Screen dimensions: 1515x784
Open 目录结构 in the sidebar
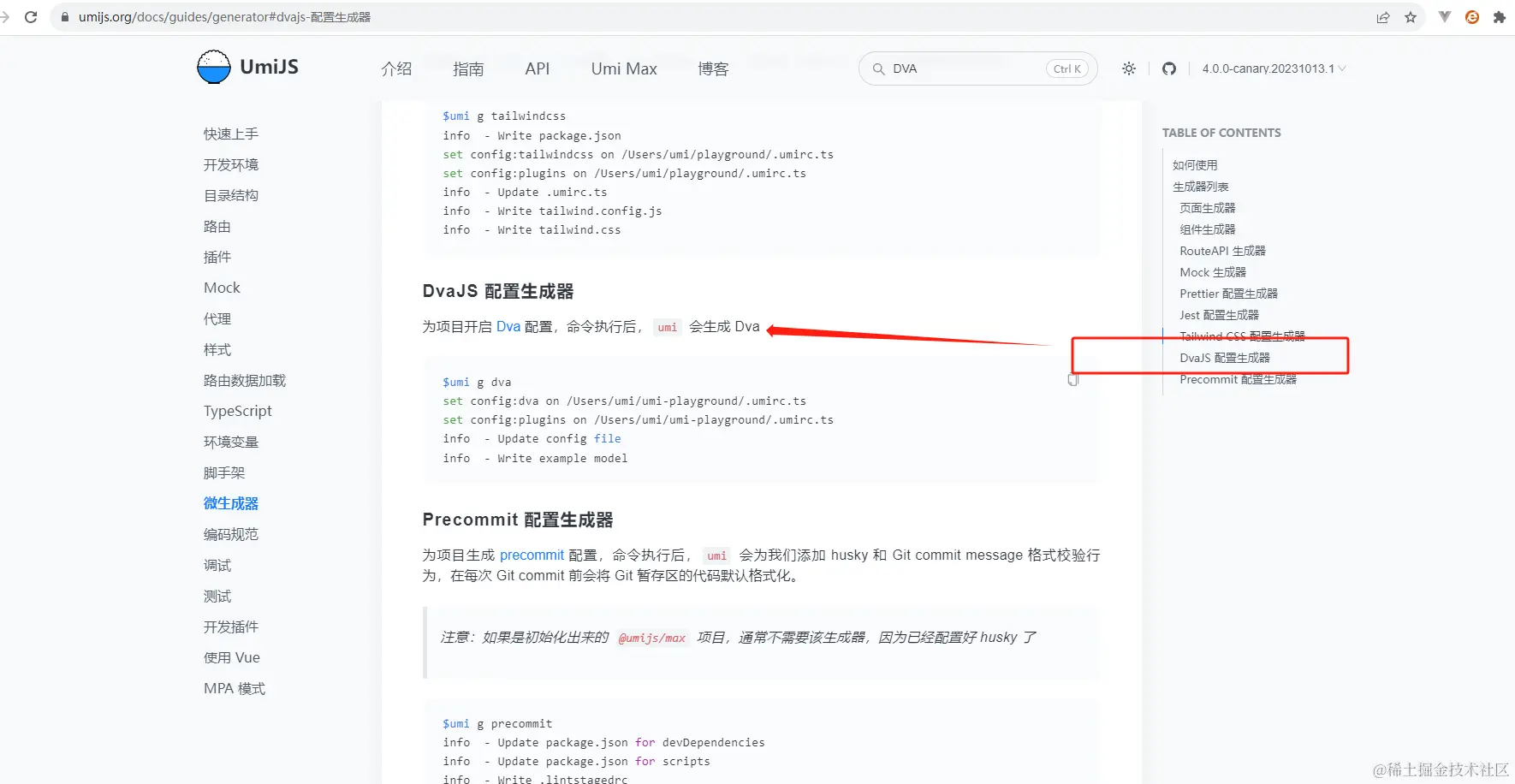pyautogui.click(x=231, y=195)
